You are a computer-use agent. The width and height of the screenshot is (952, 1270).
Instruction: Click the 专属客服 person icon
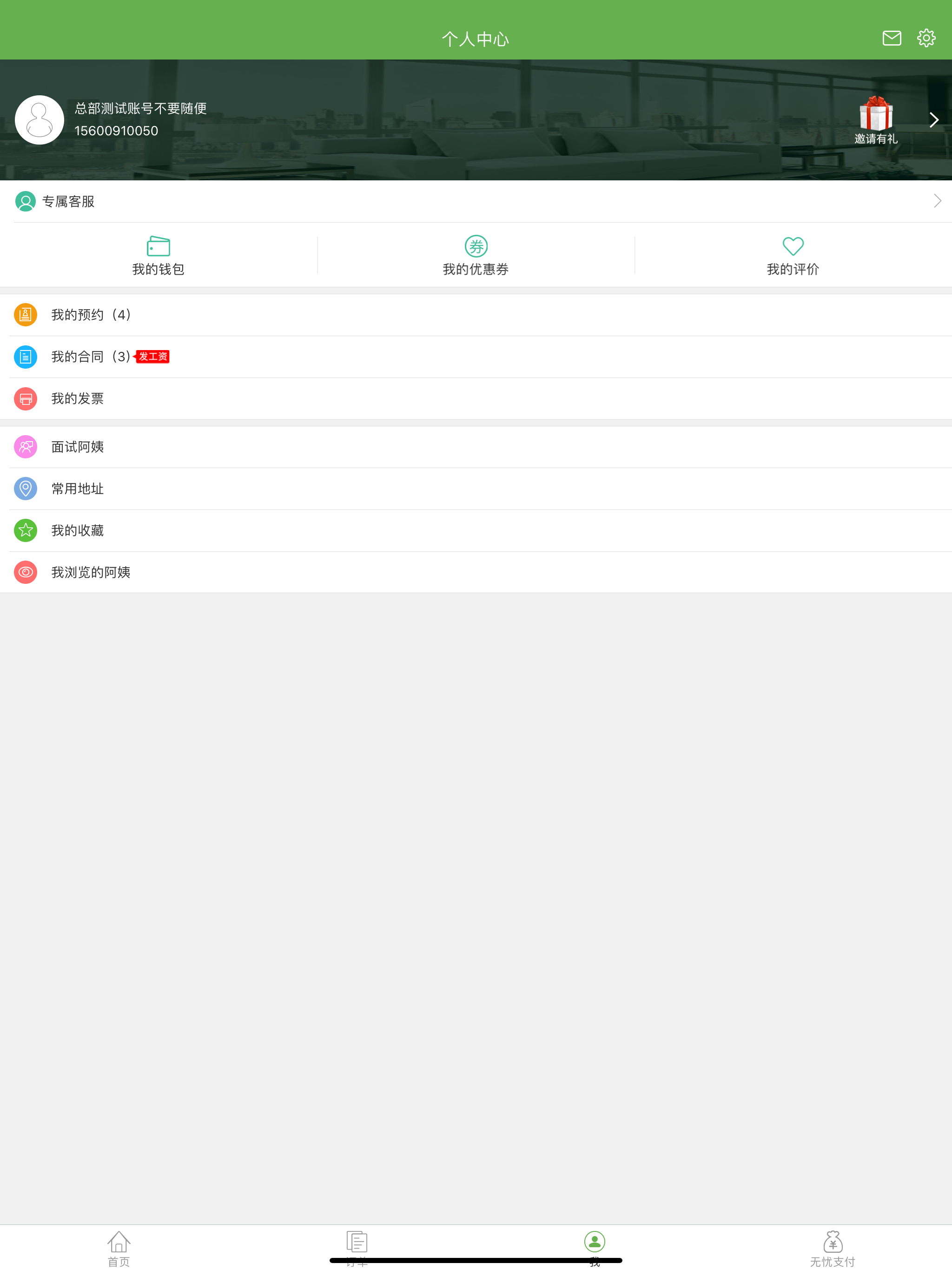(25, 202)
